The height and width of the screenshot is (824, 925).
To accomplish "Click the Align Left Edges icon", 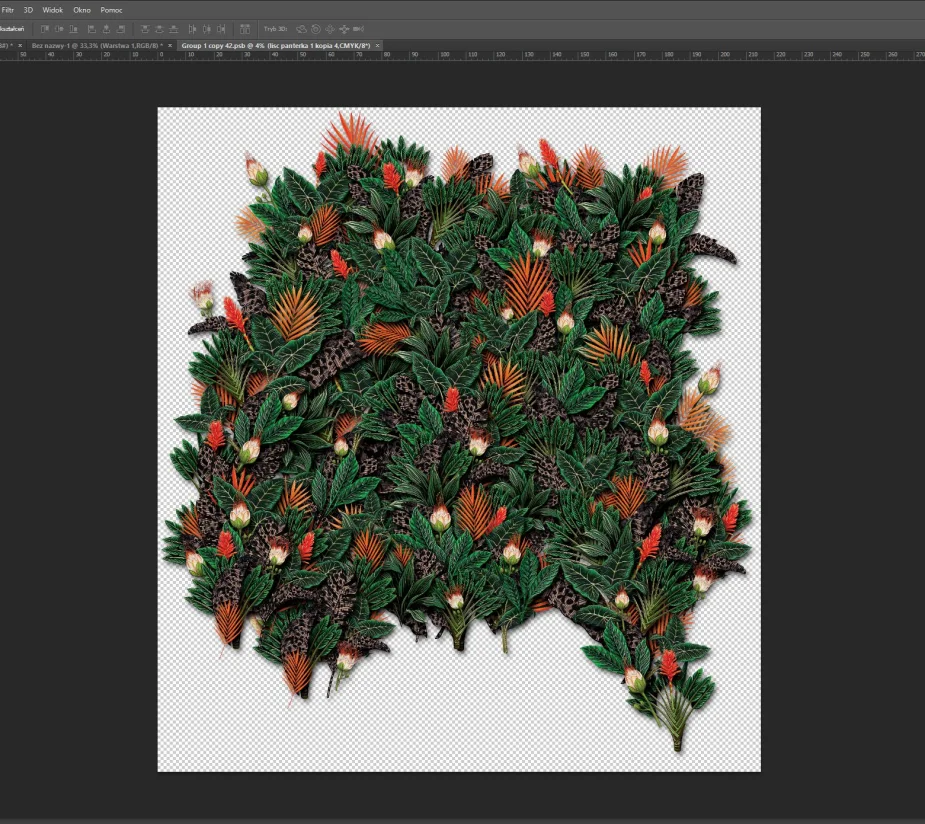I will (x=91, y=29).
